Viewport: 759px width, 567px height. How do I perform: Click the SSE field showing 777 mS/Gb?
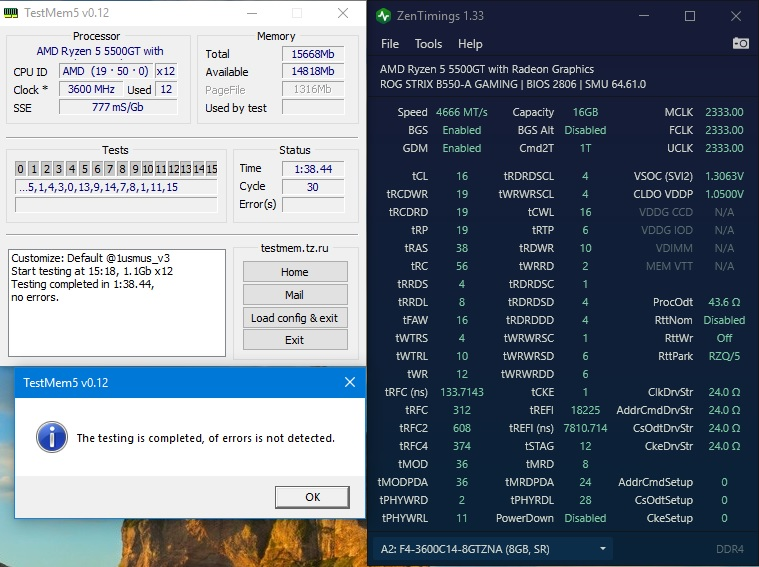[x=118, y=107]
